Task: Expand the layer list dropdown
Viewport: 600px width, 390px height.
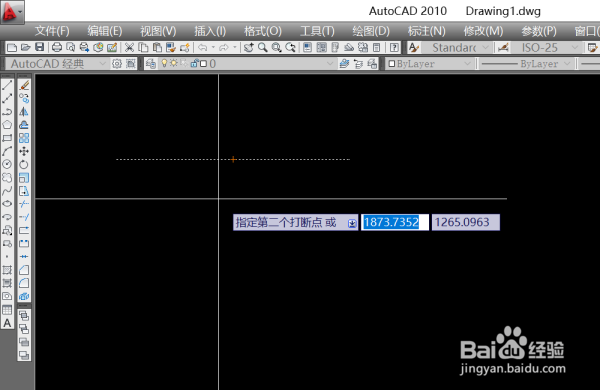Action: pyautogui.click(x=330, y=64)
